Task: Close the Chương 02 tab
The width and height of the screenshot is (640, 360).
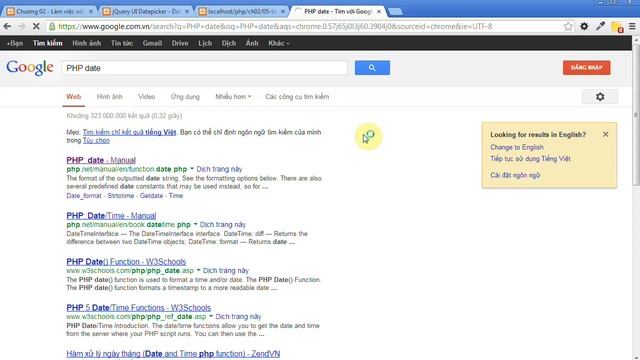Action: [91, 11]
